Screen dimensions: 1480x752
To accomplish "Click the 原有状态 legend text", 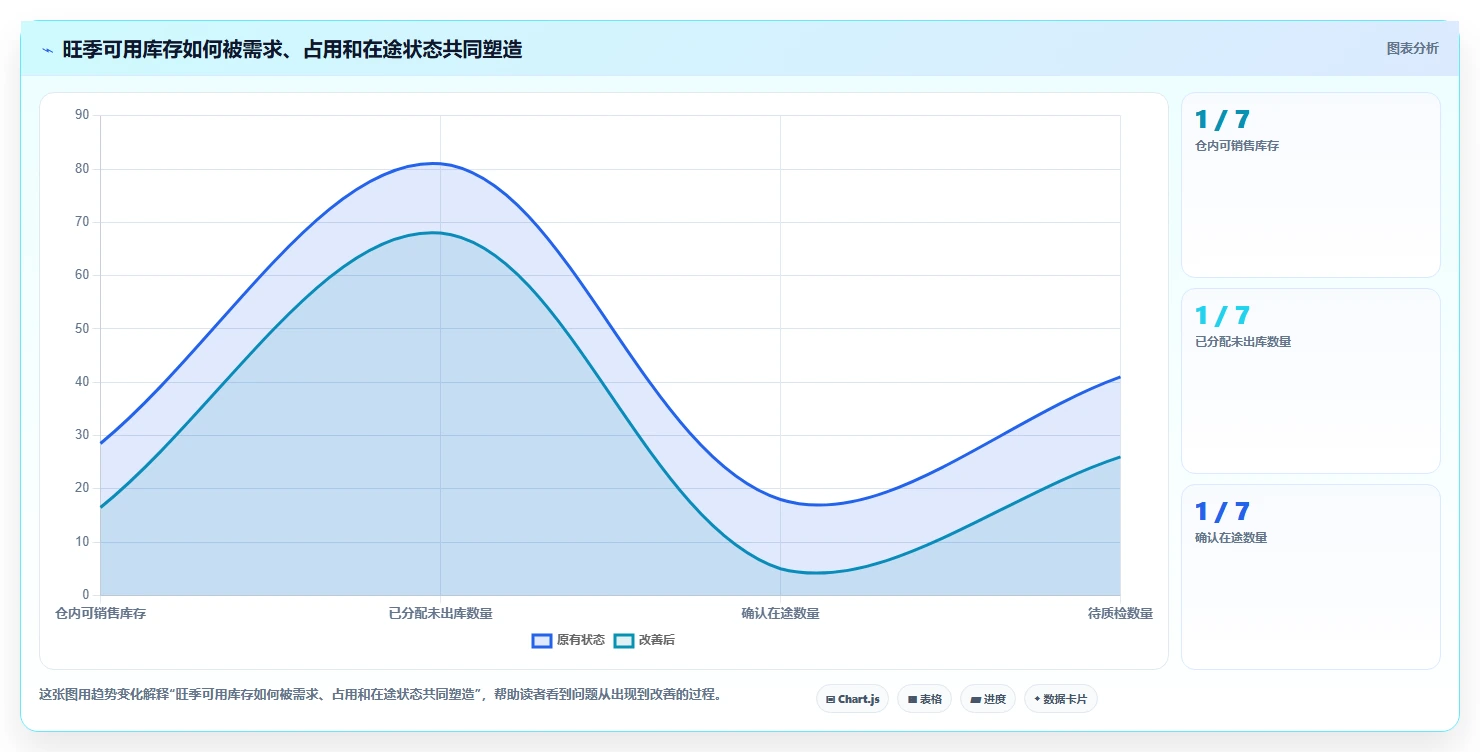I will pos(581,640).
